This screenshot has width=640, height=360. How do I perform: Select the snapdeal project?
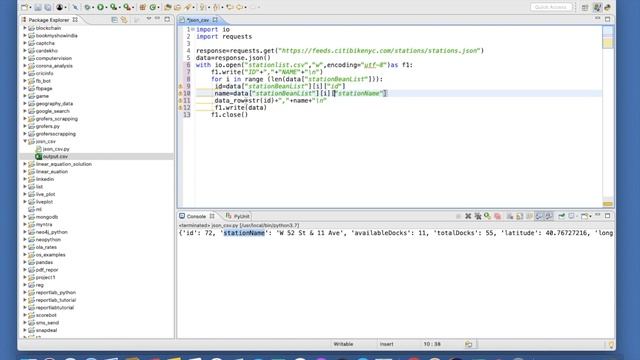coord(46,330)
